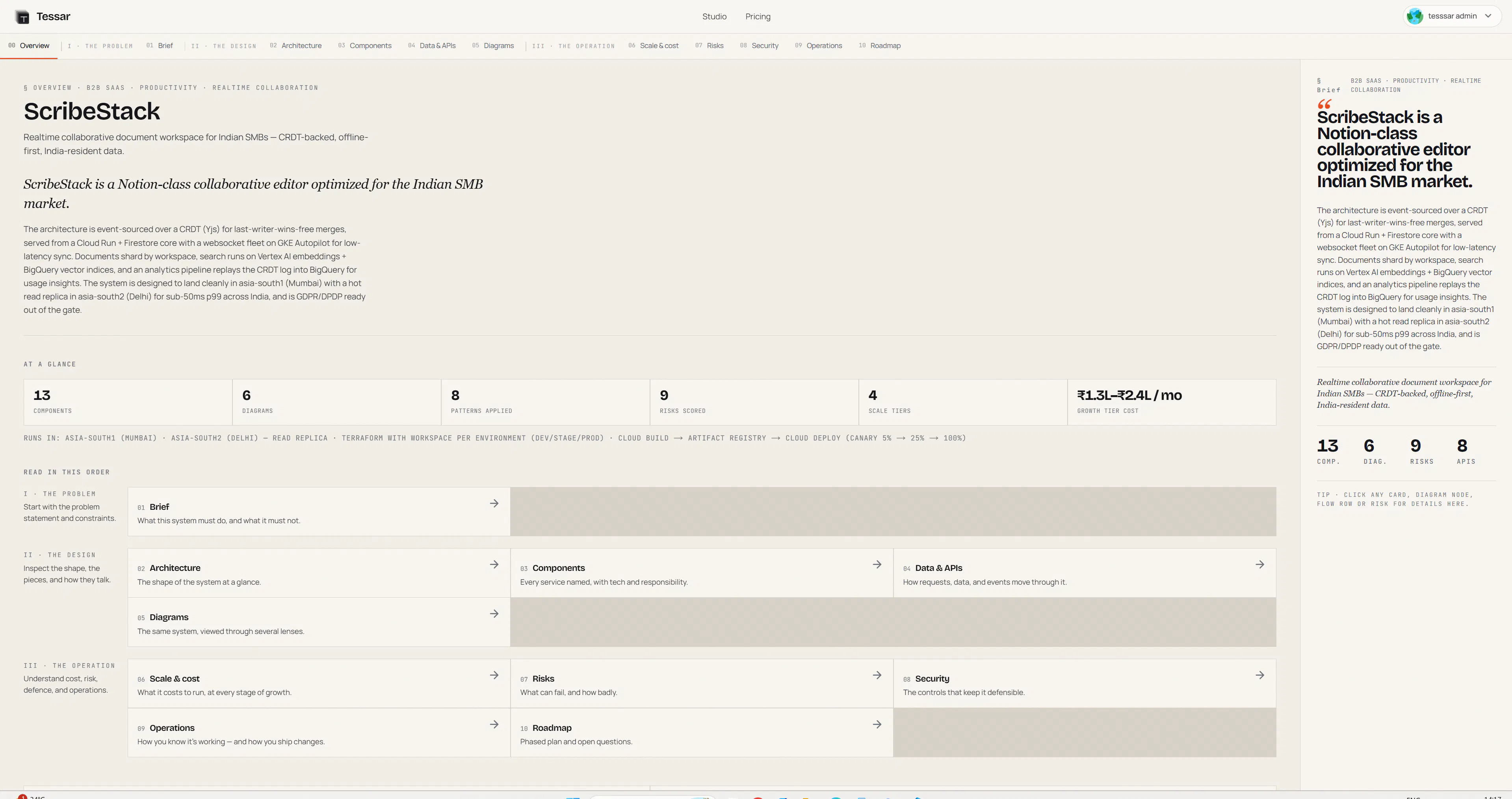Open the 04 Data & APIs tab
The height and width of the screenshot is (799, 1512).
click(x=432, y=46)
